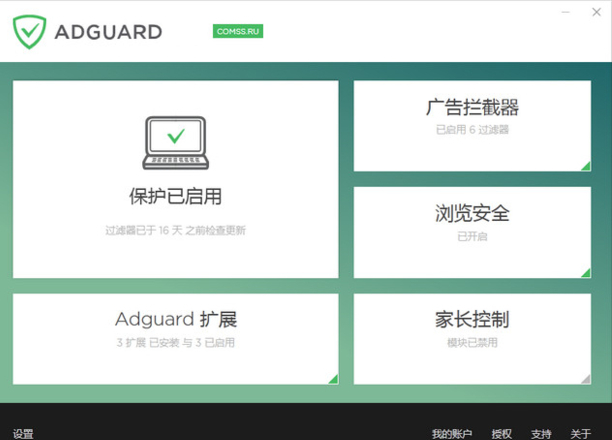Viewport: 612px width, 440px height.
Task: Click the Adguard shield logo
Action: pyautogui.click(x=29, y=32)
